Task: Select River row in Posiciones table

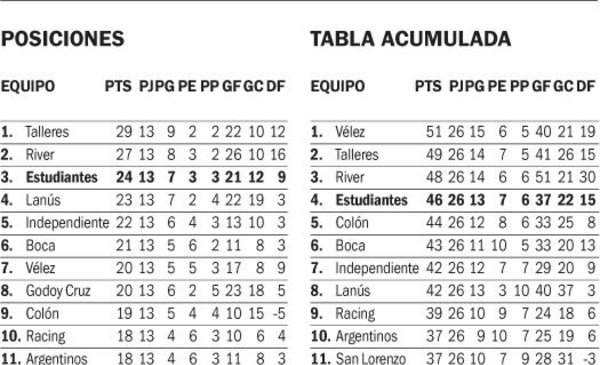Action: (144, 155)
